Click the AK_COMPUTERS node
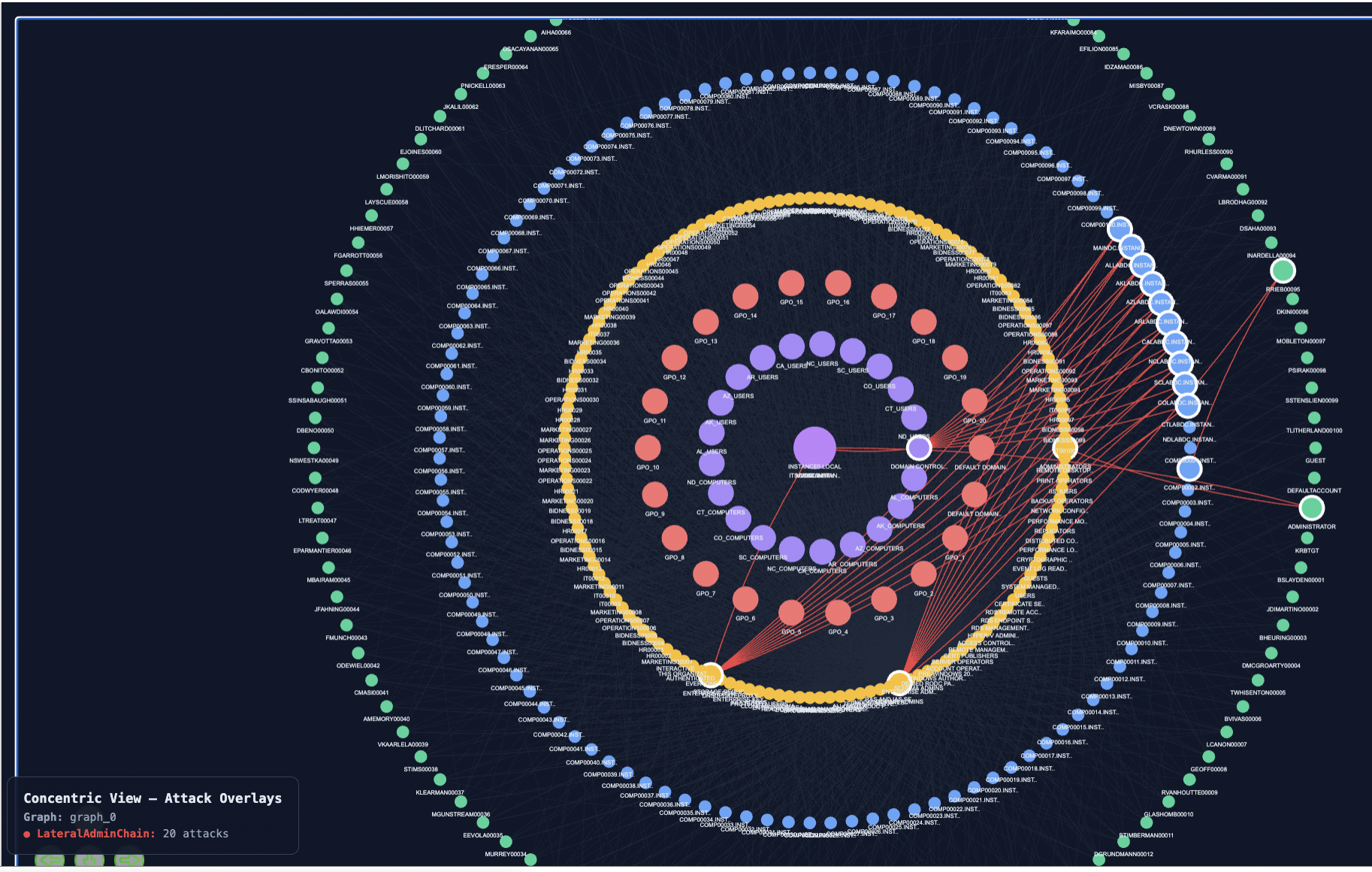This screenshot has width=1372, height=872. (x=900, y=507)
